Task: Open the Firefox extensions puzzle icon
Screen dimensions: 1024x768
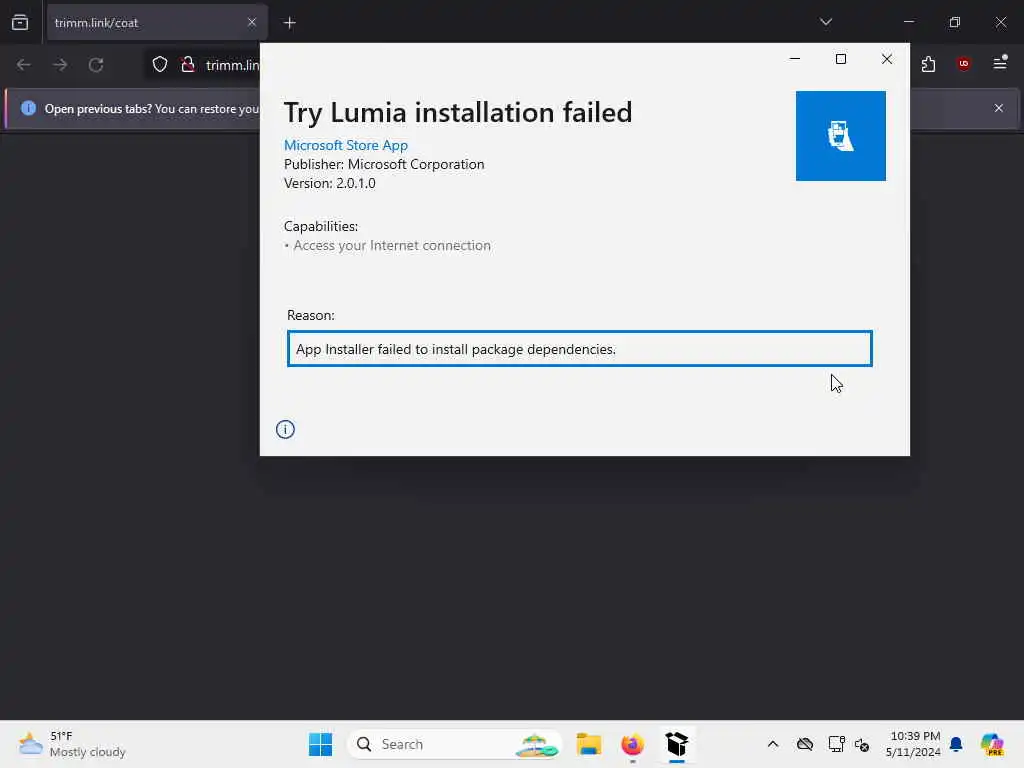Action: (928, 64)
